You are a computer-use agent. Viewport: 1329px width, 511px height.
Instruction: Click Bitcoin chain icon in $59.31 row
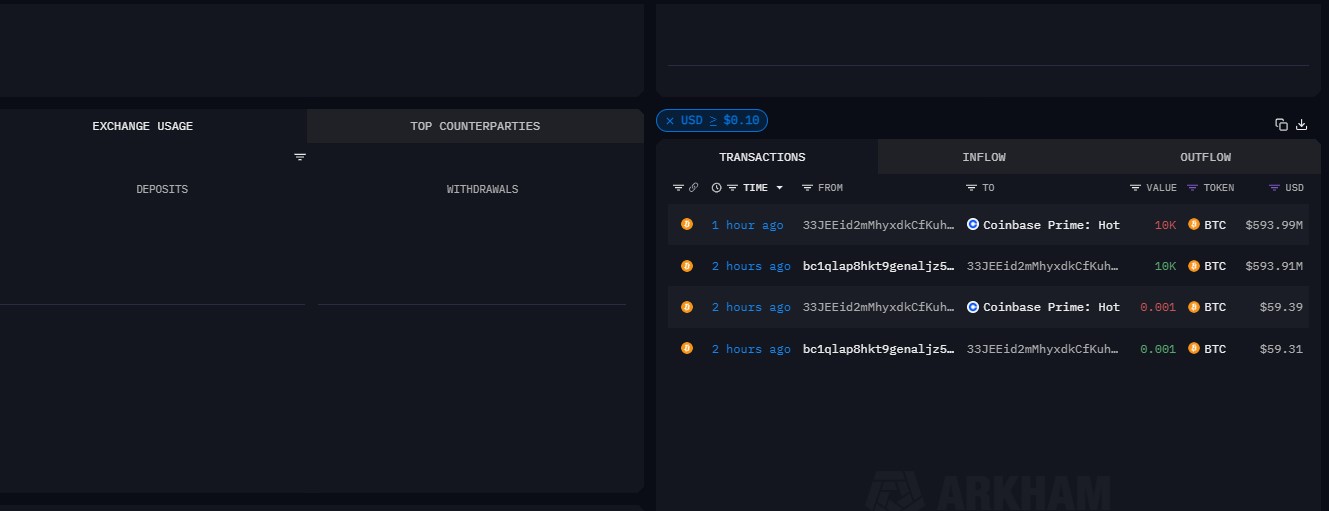point(687,348)
